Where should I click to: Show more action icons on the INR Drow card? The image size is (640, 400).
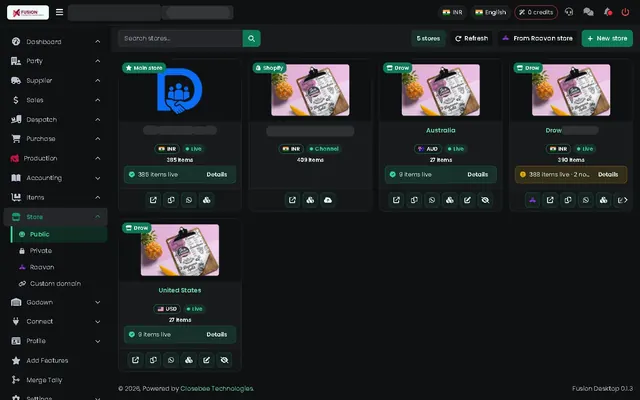(625, 200)
